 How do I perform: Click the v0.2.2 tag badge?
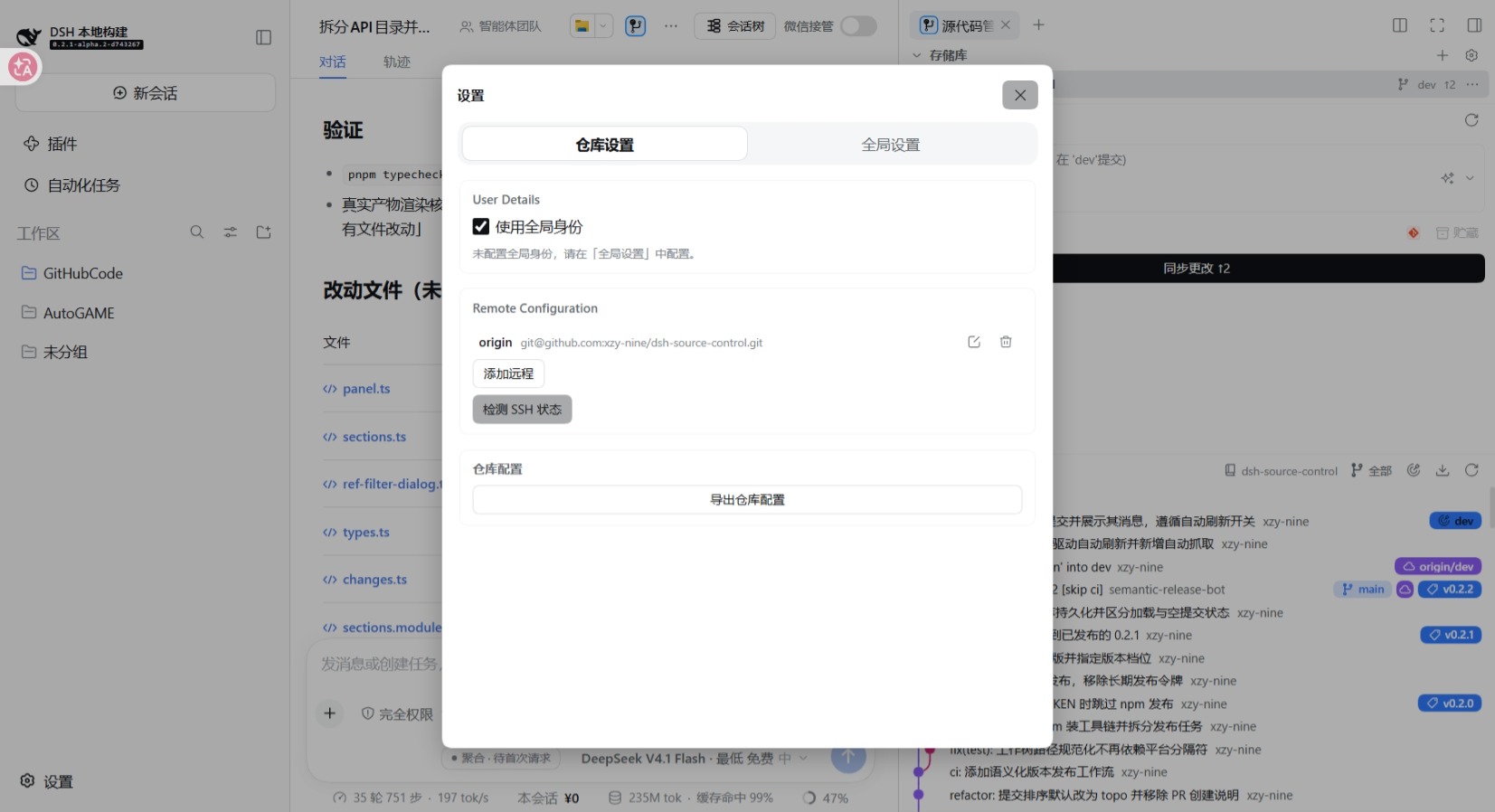1450,590
